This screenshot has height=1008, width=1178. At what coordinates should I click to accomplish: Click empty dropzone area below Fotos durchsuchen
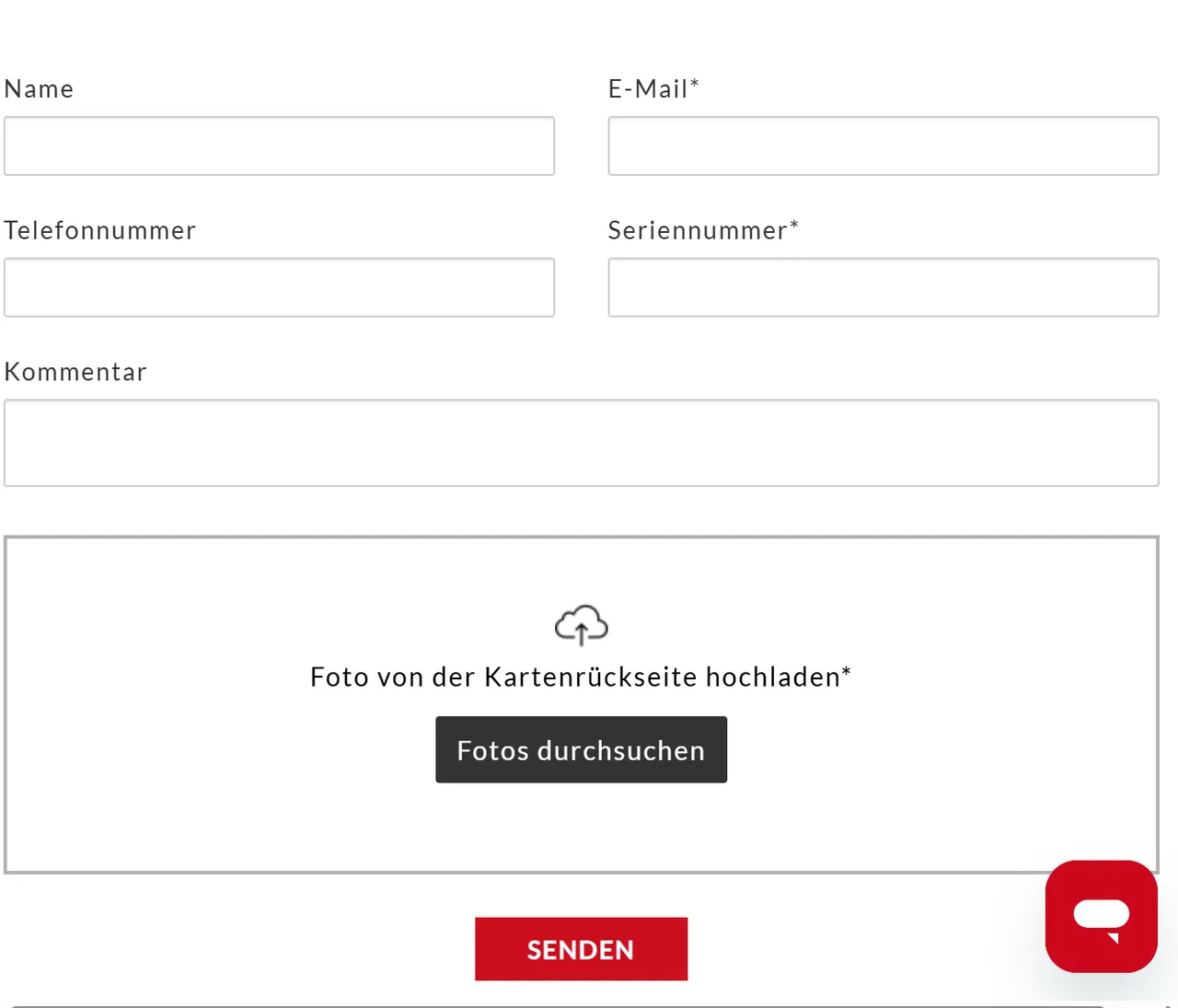582,828
